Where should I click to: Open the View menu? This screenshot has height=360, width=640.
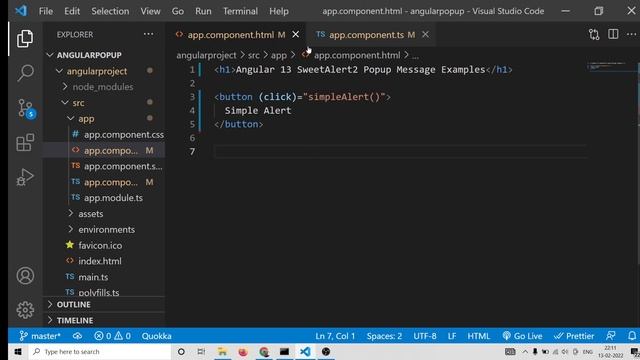(150, 11)
